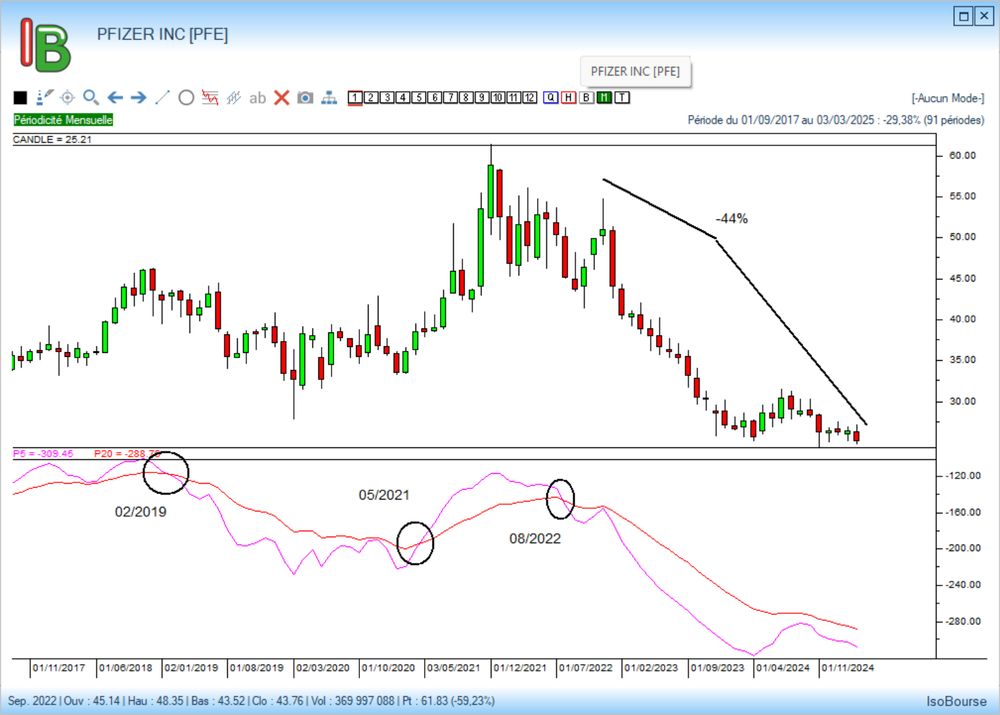Switch to H periodicity button
The width and height of the screenshot is (1000, 715).
click(x=569, y=98)
